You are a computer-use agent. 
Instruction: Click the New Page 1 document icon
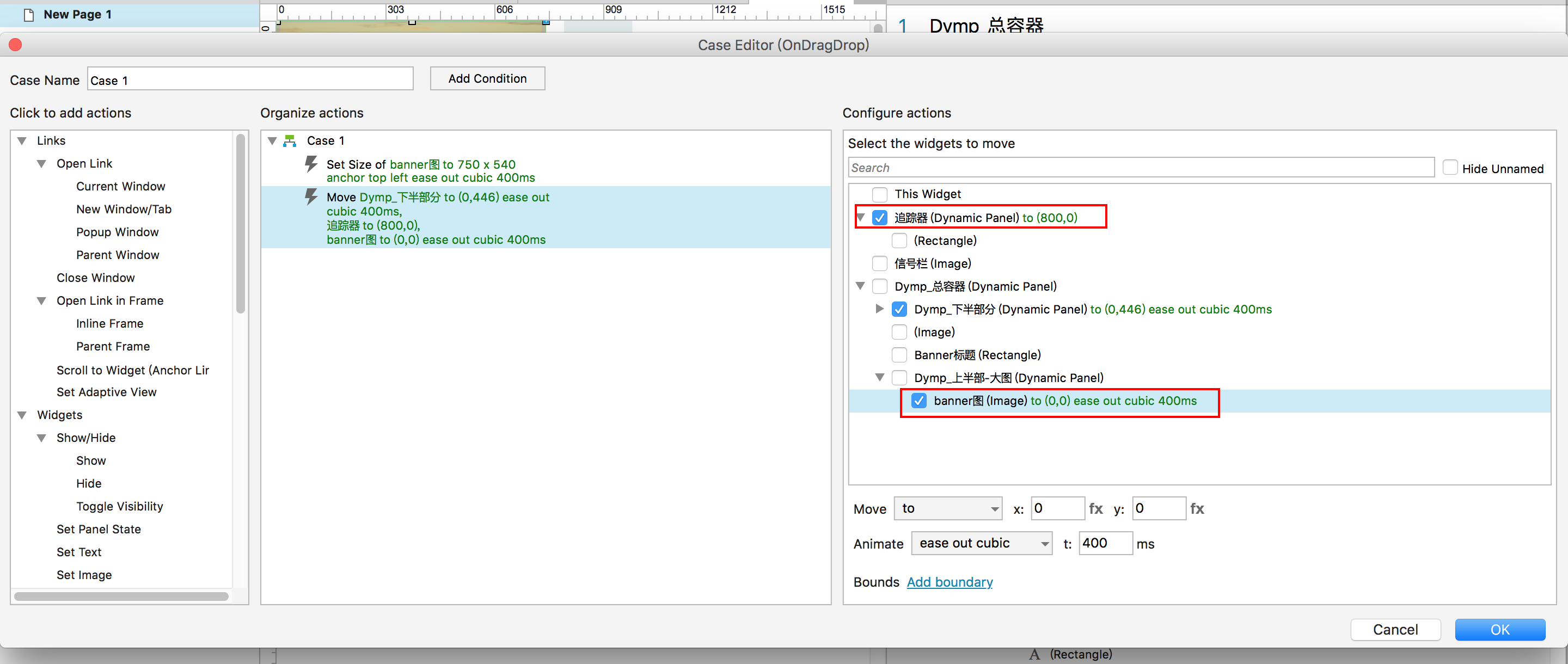pos(28,15)
